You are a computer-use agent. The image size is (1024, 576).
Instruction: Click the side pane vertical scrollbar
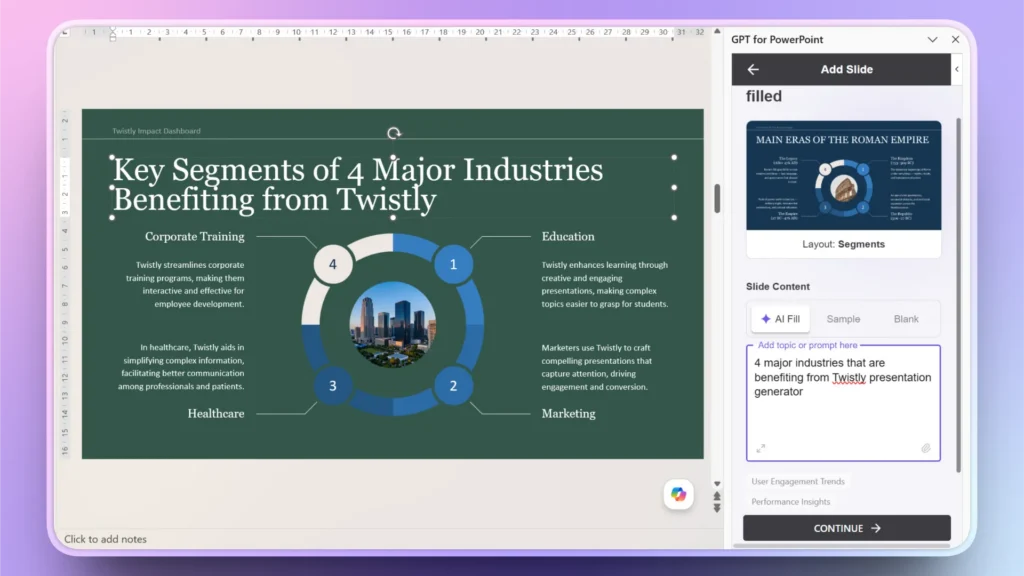[958, 294]
